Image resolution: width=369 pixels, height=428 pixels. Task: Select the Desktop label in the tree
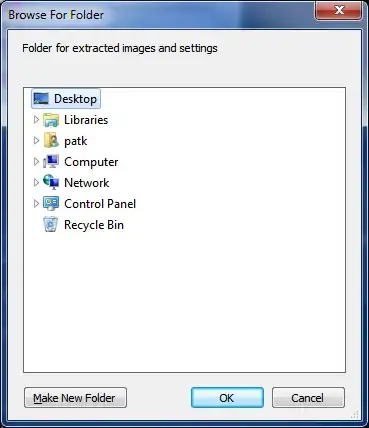tap(76, 99)
